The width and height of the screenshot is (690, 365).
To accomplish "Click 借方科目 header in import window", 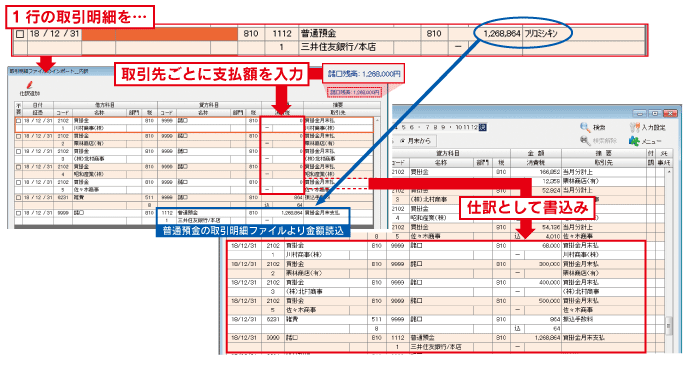I will [105, 106].
